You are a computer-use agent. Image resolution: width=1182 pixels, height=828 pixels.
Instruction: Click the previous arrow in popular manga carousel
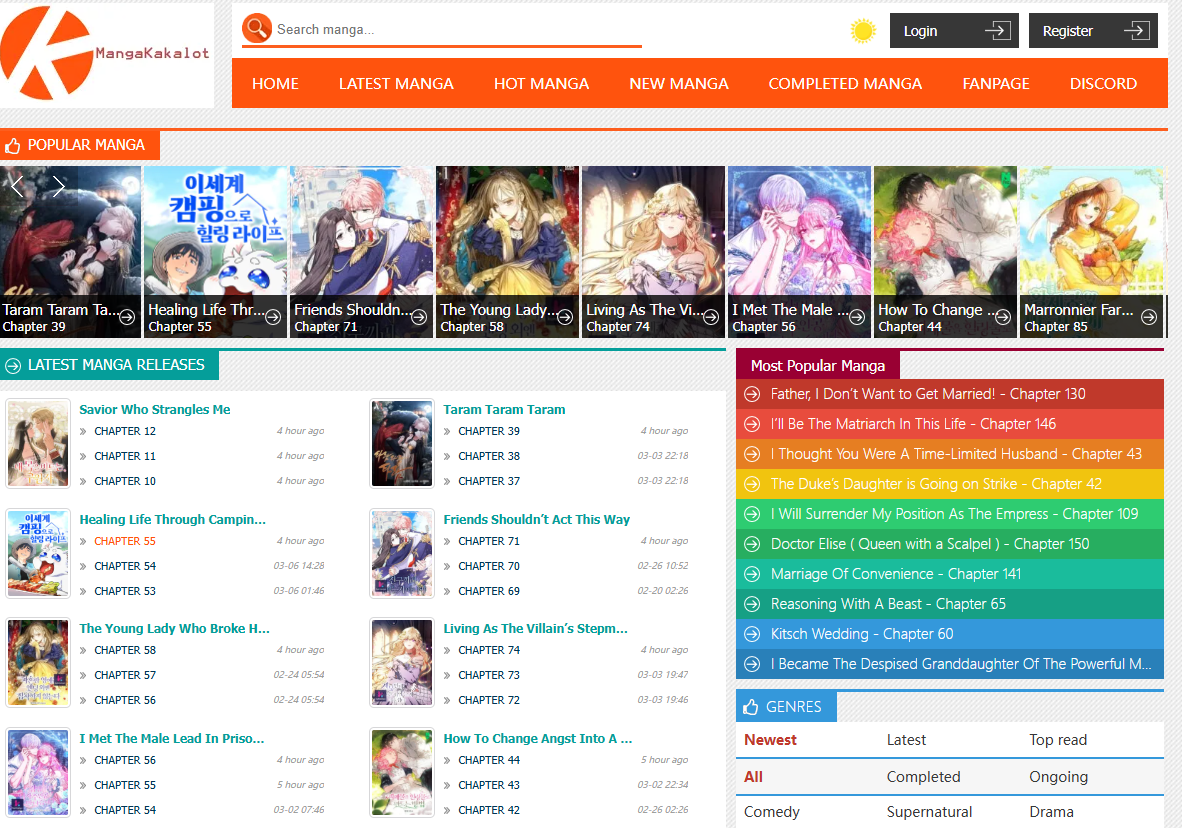(x=17, y=186)
